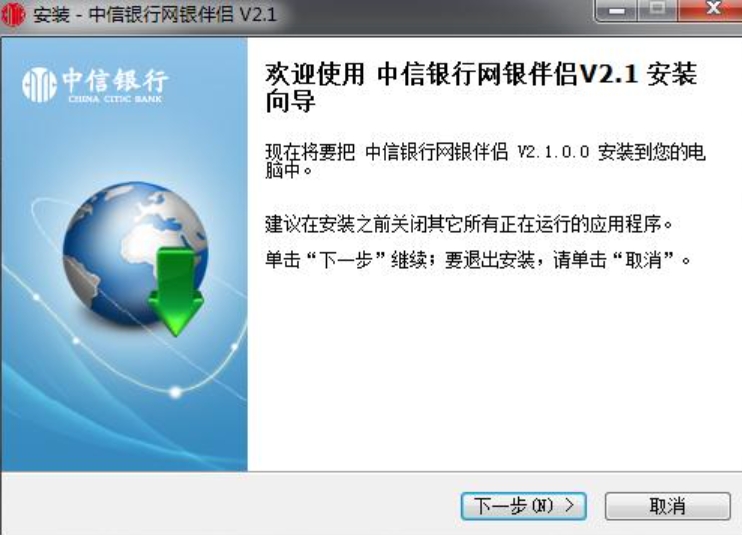Viewport: 742px width, 535px height.
Task: Click the 向导 word ending the heading
Action: pos(290,102)
